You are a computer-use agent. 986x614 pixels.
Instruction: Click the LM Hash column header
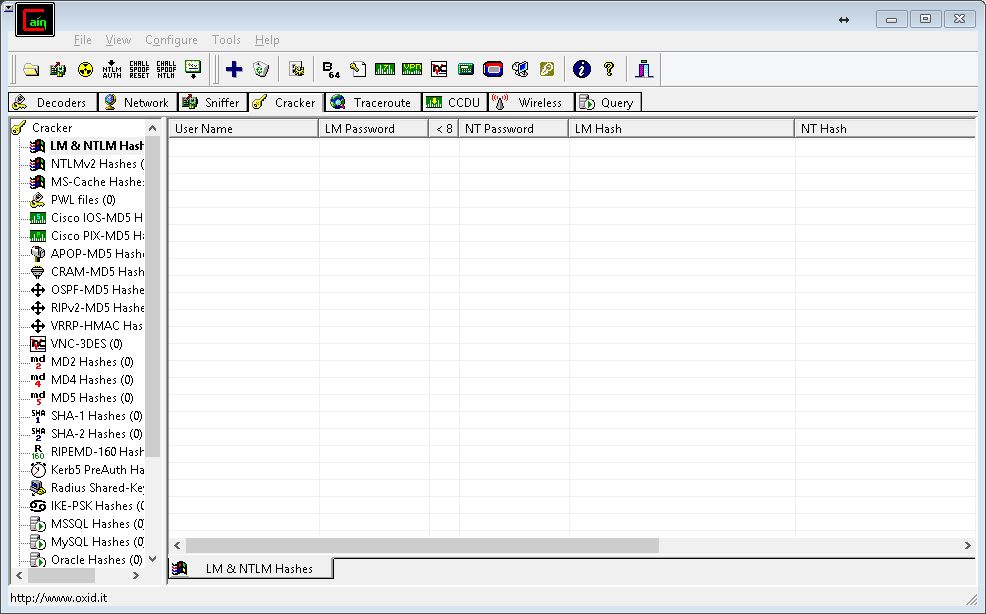[x=682, y=128]
